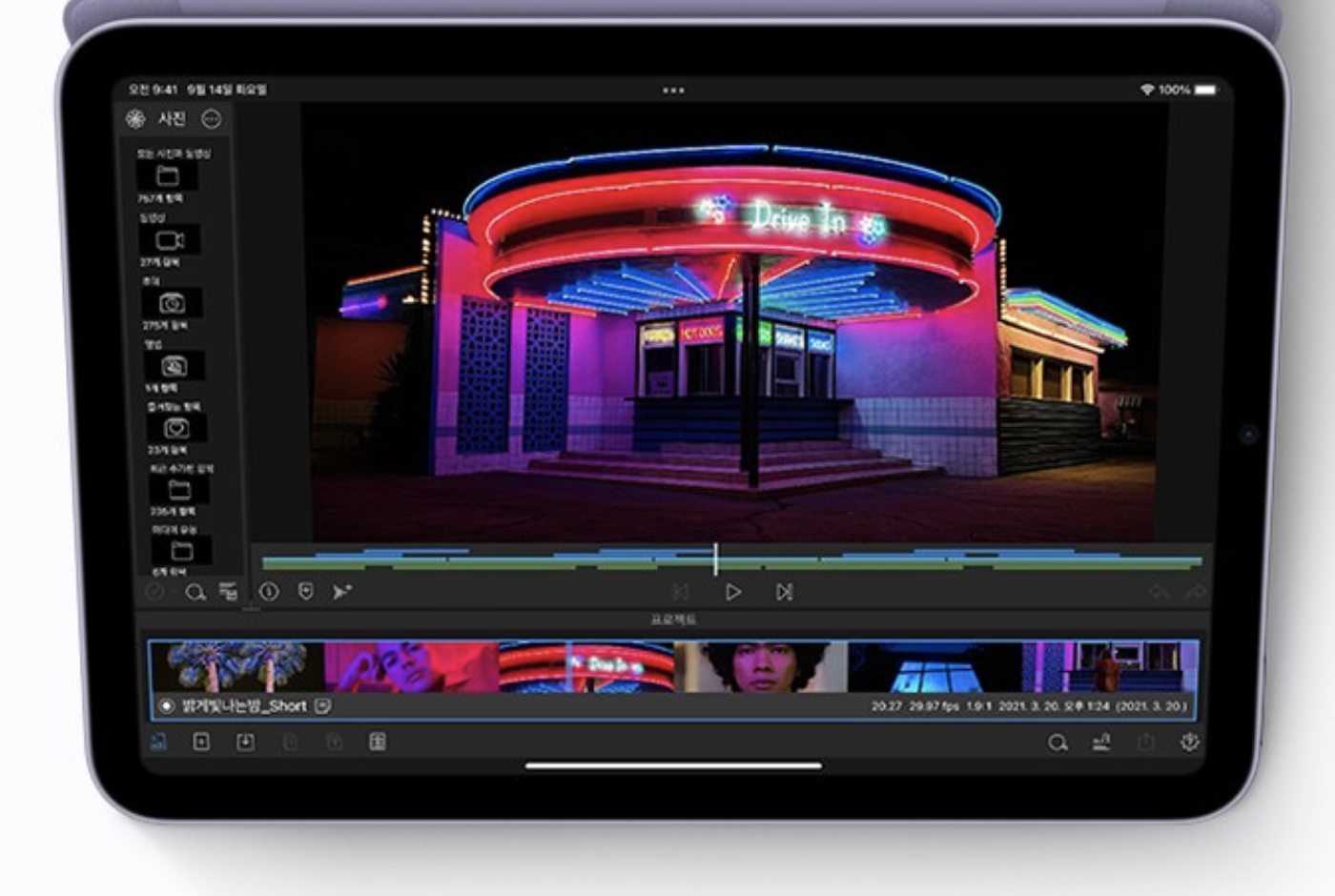Open the favorites album with heart icon
The height and width of the screenshot is (896, 1335).
[176, 428]
